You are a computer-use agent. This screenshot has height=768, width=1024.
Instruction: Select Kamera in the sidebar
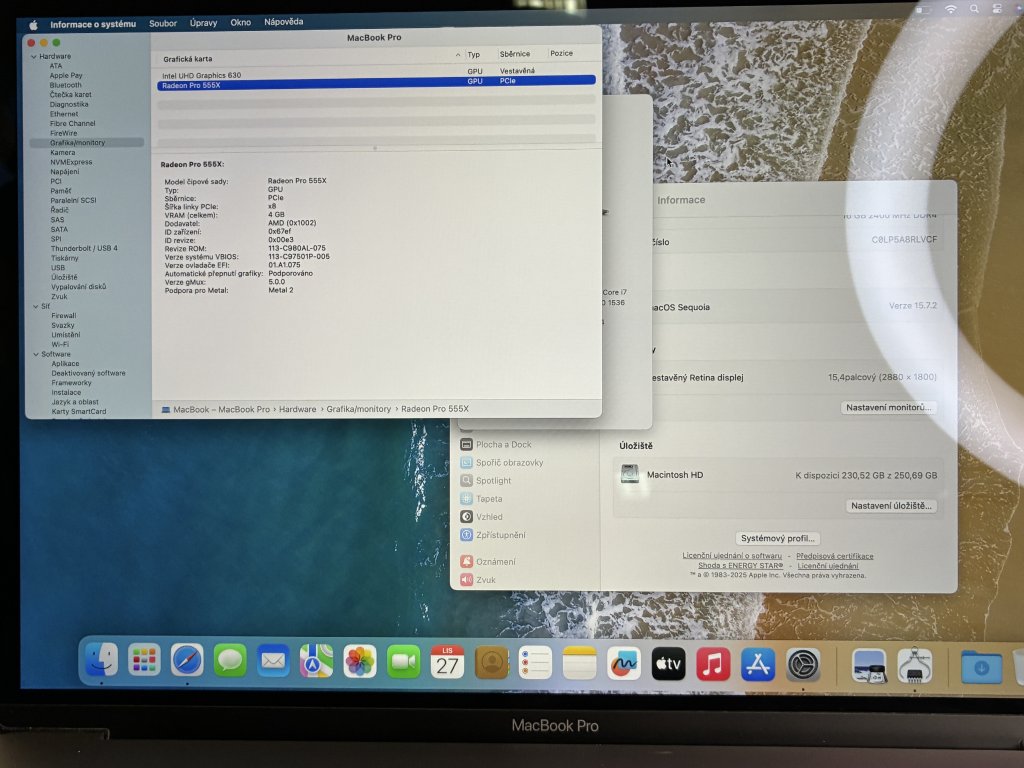pyautogui.click(x=63, y=152)
